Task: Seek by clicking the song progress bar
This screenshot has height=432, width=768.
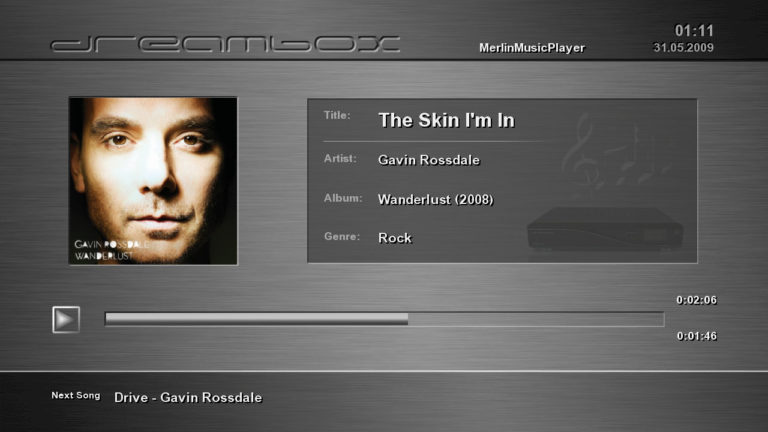Action: pos(384,319)
